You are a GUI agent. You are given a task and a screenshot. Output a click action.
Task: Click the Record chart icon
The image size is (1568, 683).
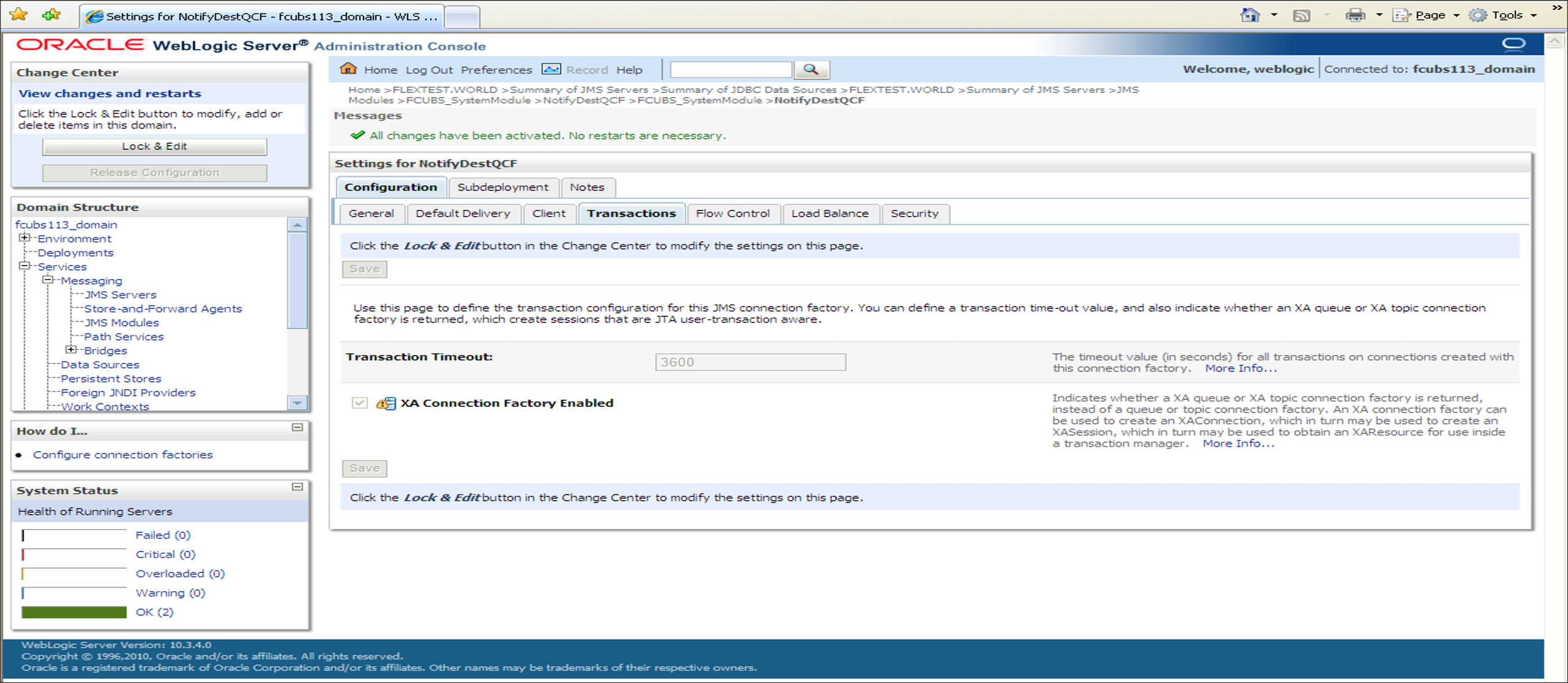coord(551,69)
